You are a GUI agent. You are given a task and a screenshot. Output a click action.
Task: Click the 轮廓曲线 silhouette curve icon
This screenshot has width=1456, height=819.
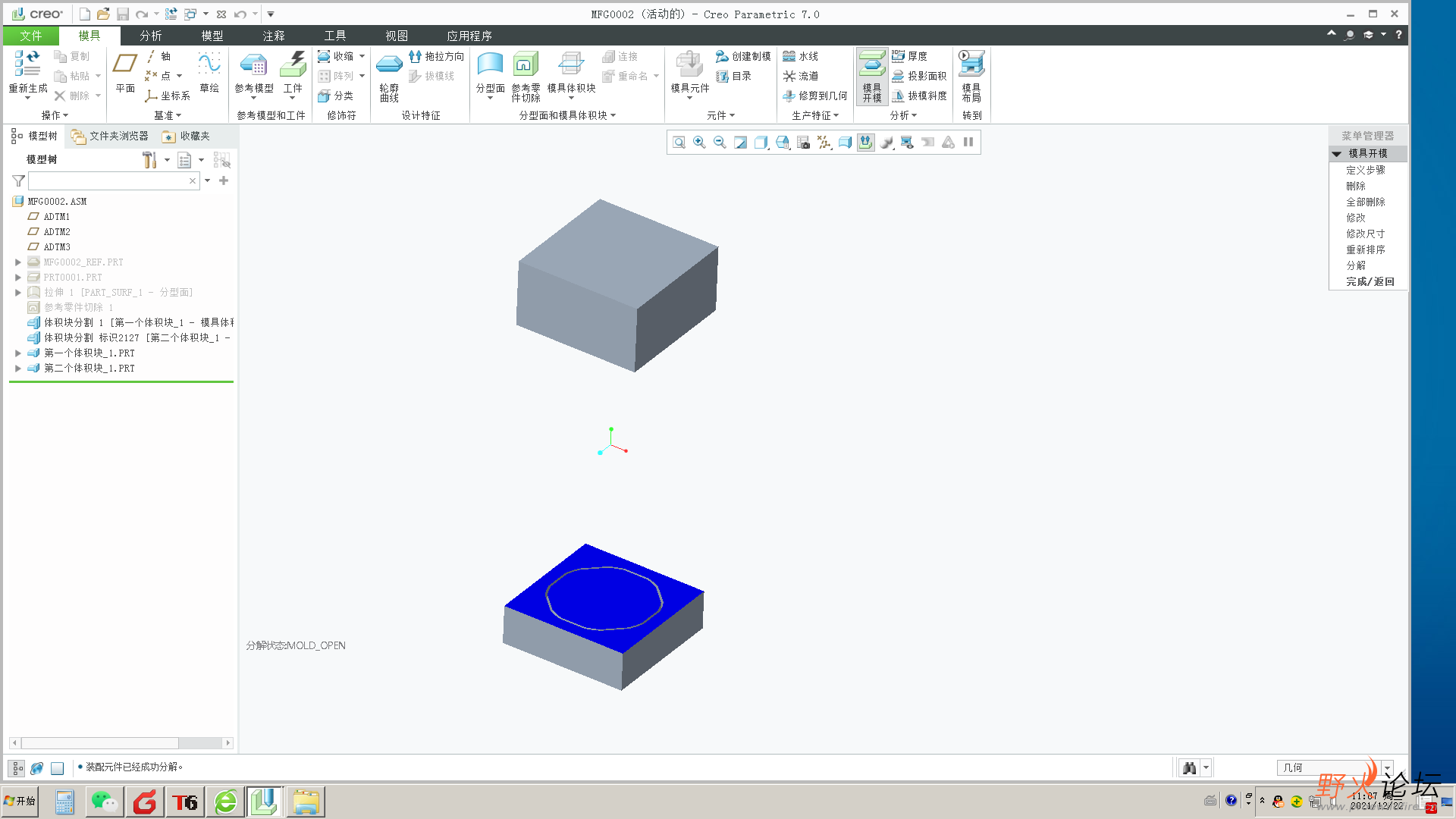coord(389,77)
